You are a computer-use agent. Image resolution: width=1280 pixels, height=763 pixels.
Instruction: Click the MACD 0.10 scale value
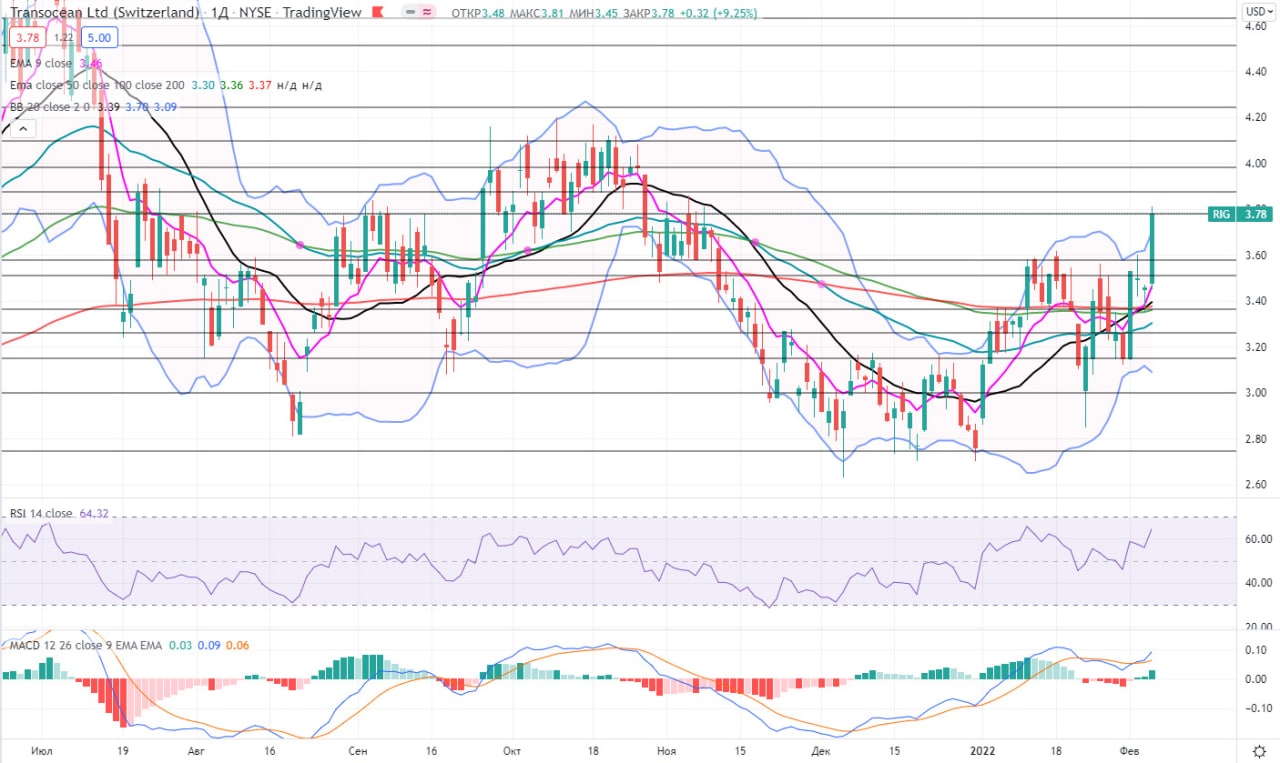pyautogui.click(x=1256, y=649)
